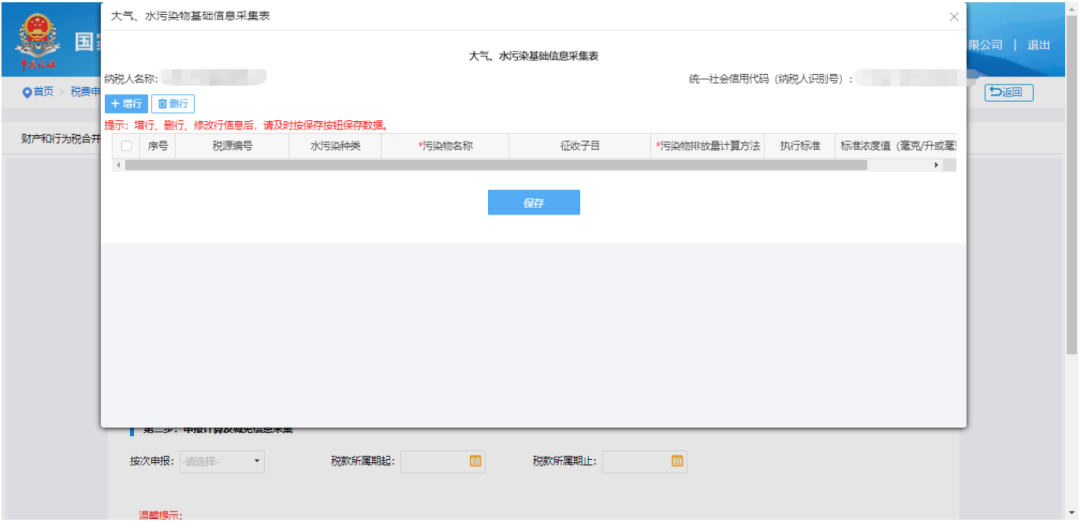The height and width of the screenshot is (522, 1080).
Task: Click the 标准浓度值 column header
Action: click(x=895, y=146)
